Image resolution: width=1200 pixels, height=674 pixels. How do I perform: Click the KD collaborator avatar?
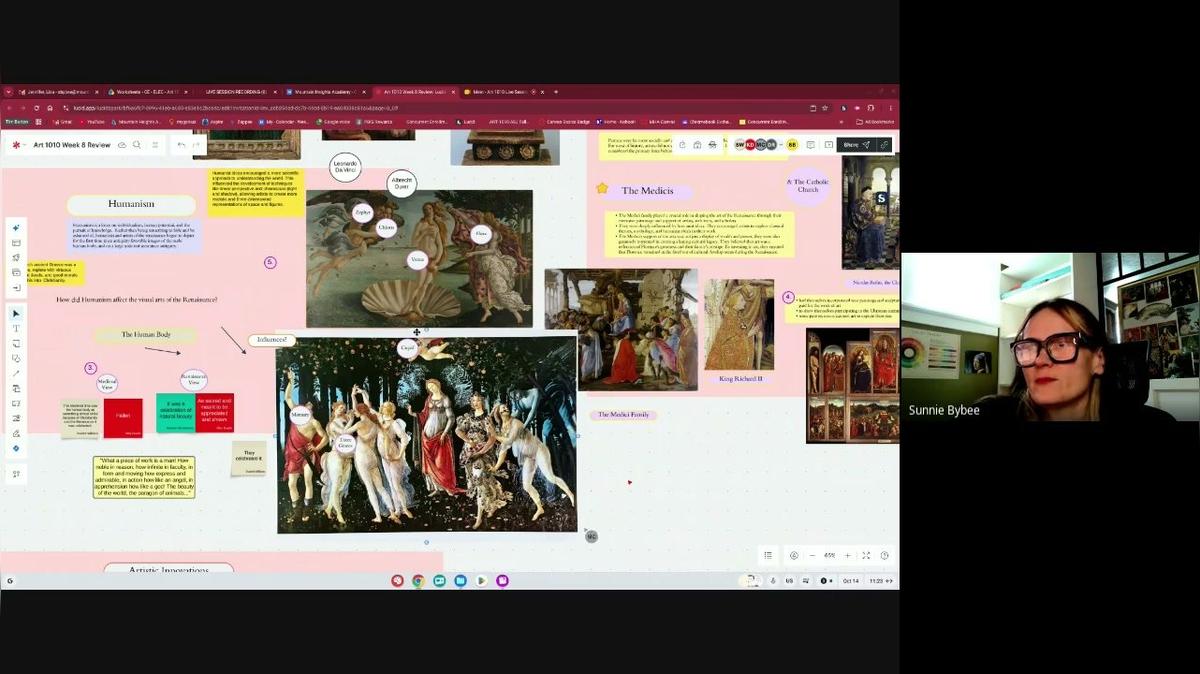(750, 145)
